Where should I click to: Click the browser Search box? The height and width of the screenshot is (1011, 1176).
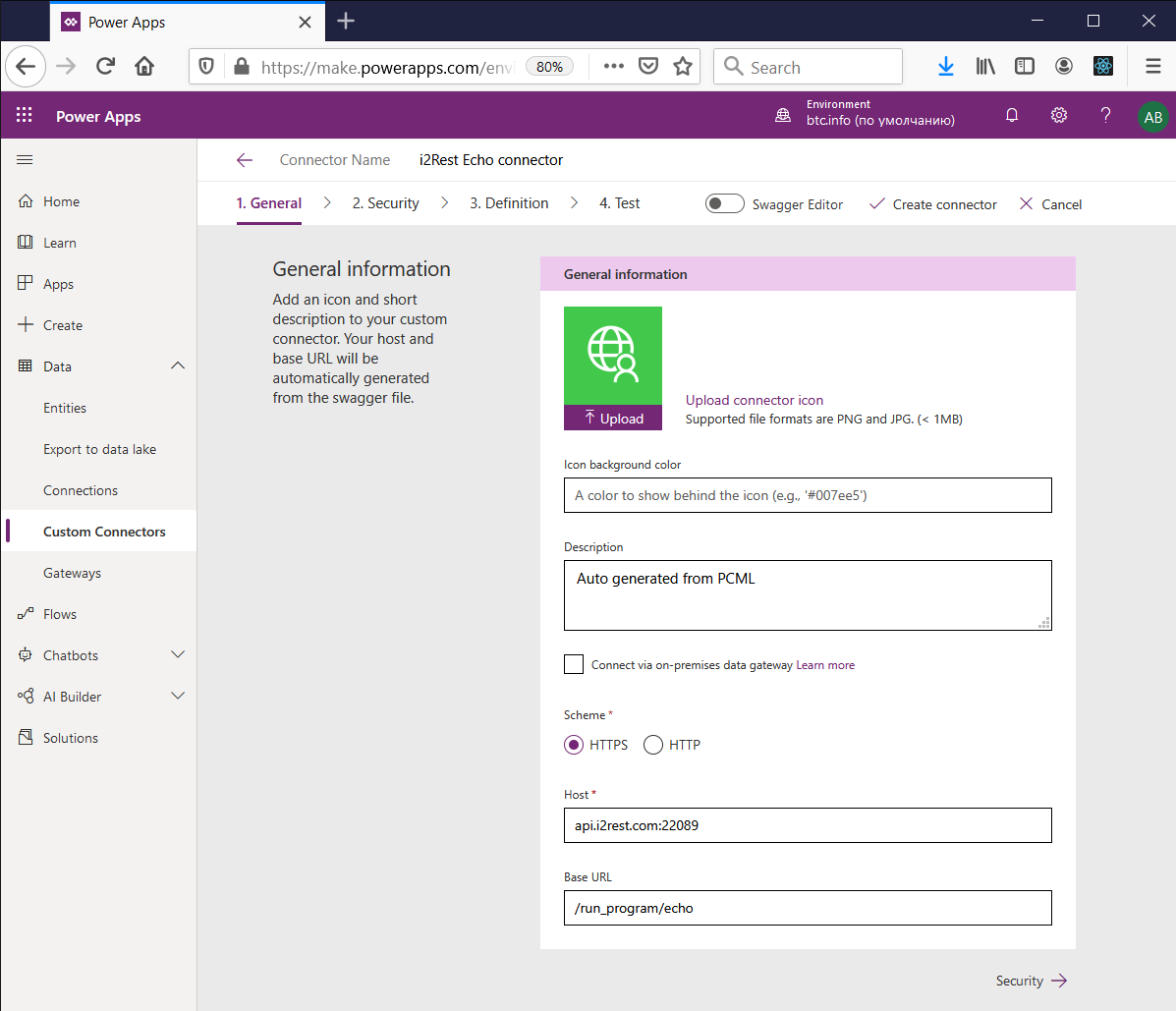808,67
